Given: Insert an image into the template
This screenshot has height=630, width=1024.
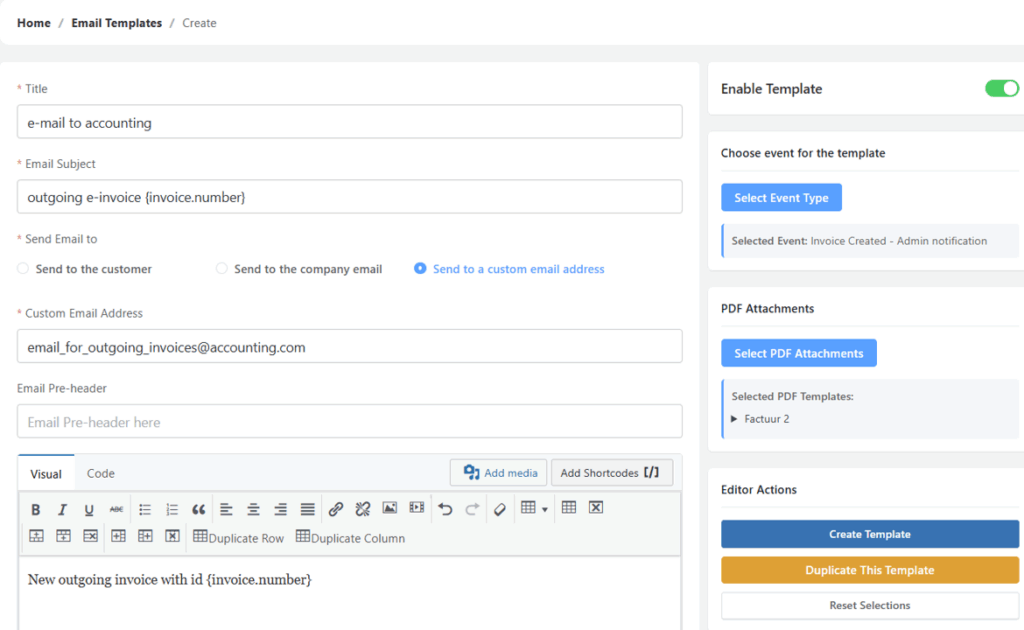Looking at the screenshot, I should pyautogui.click(x=390, y=508).
